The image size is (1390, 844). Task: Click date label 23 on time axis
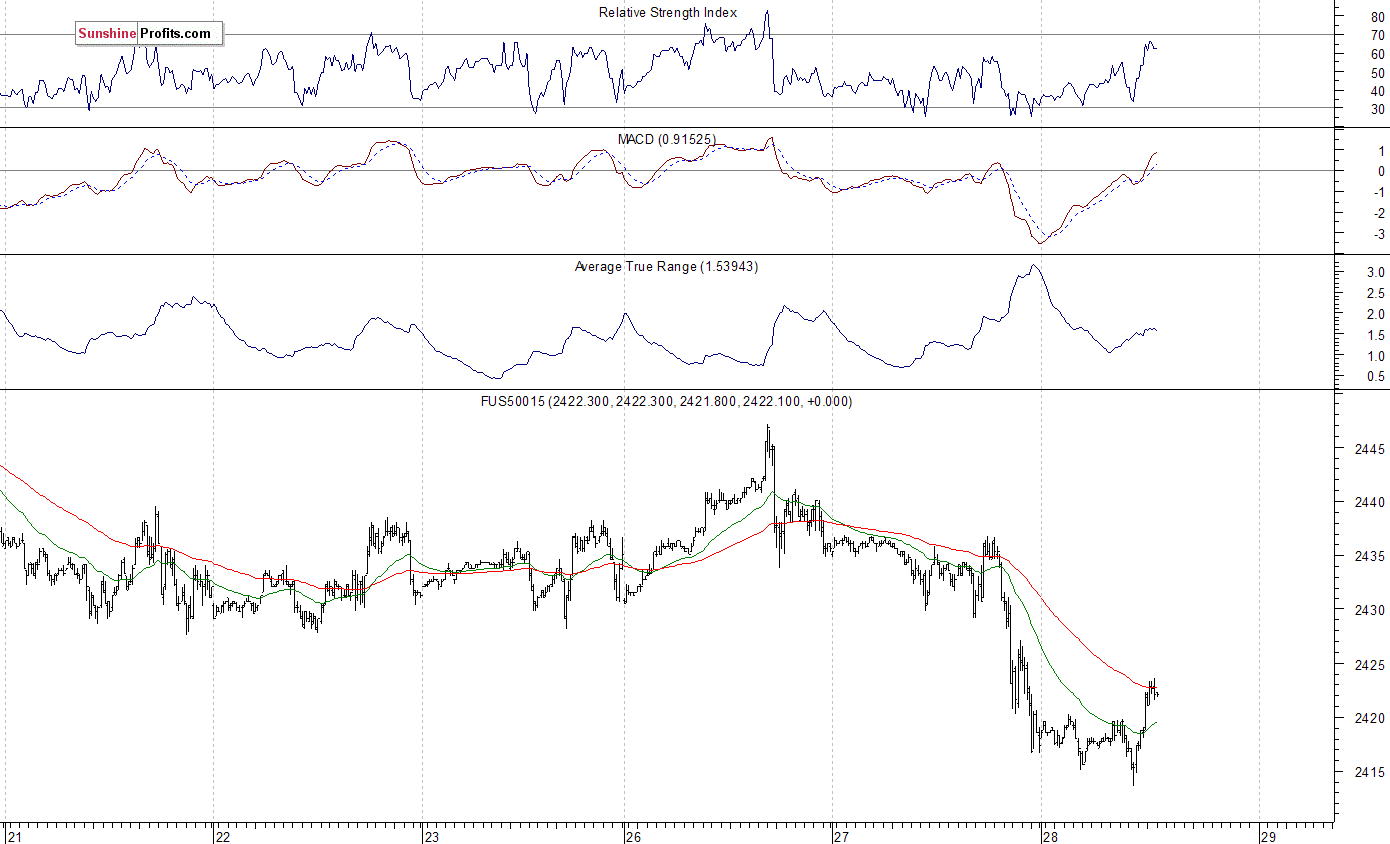coord(432,836)
